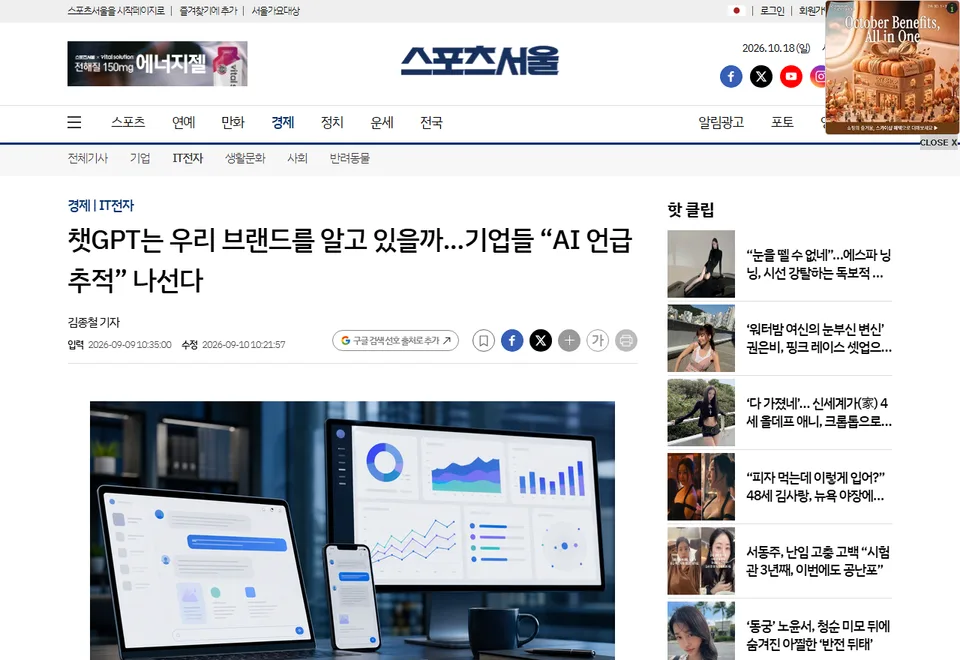Open 포토 menu
This screenshot has height=660, width=960.
click(x=782, y=122)
